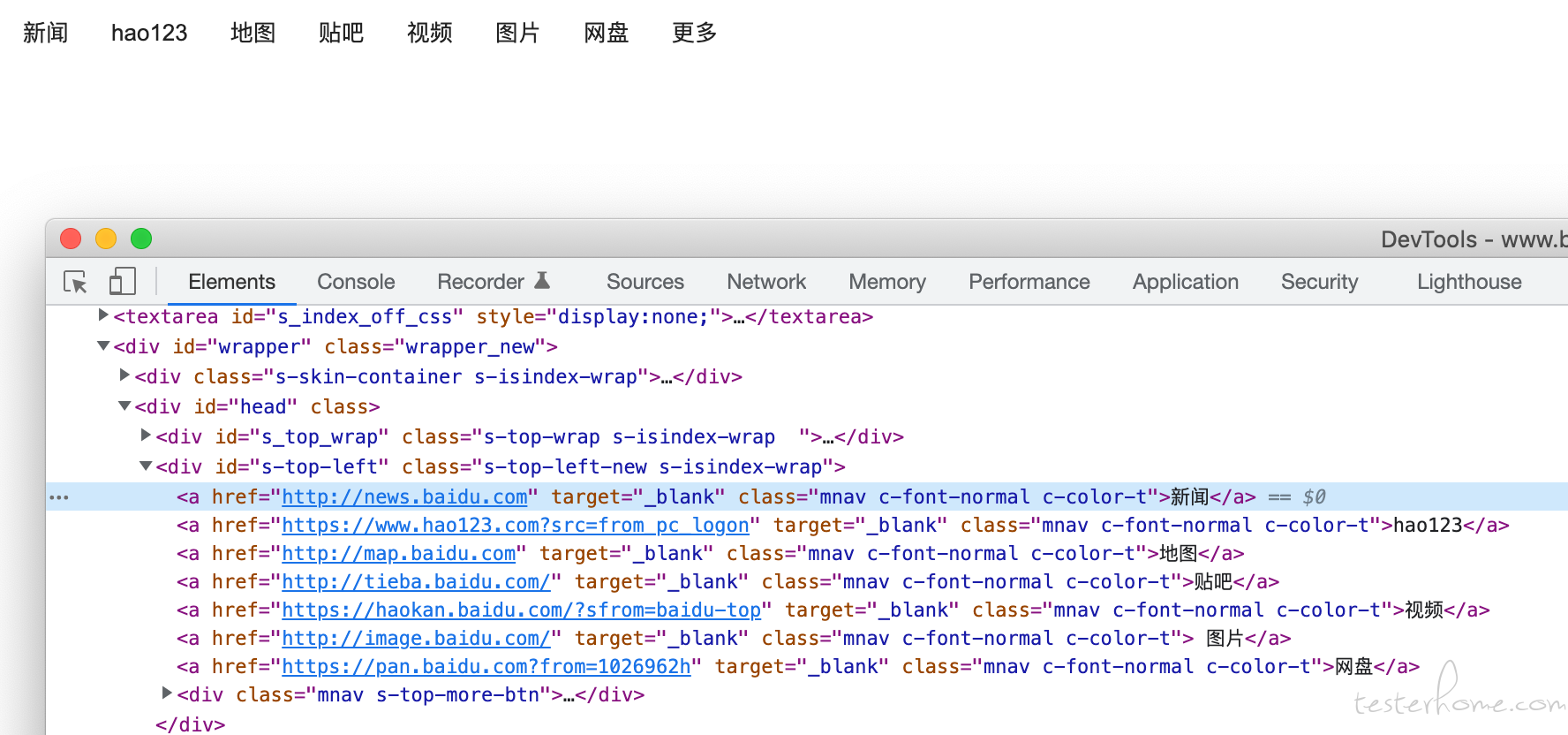The height and width of the screenshot is (735, 1568).
Task: Close the DevTools window with red button
Action: coord(71,239)
